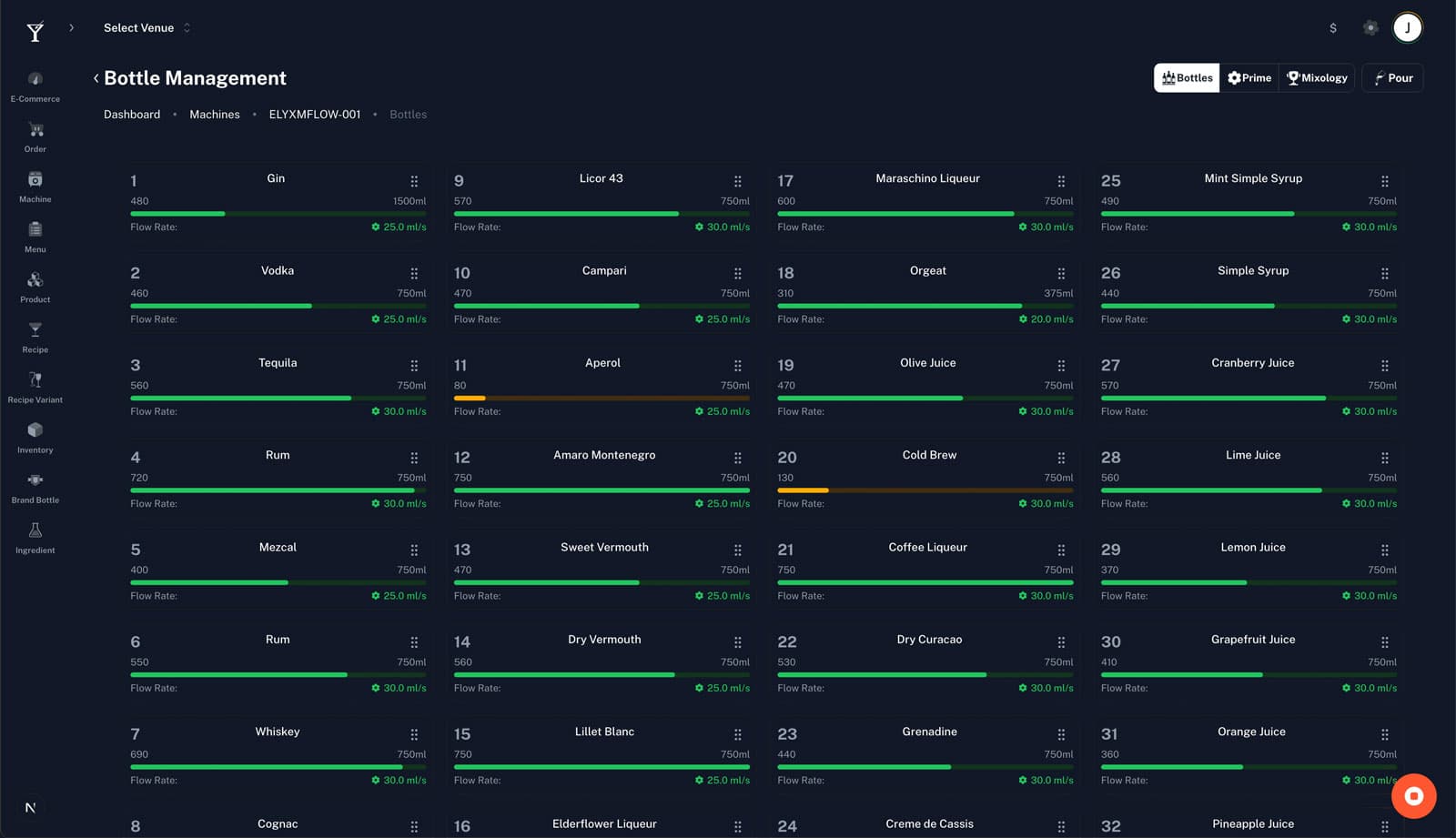Image resolution: width=1456 pixels, height=838 pixels.
Task: Open the J user profile avatar
Action: point(1407,27)
